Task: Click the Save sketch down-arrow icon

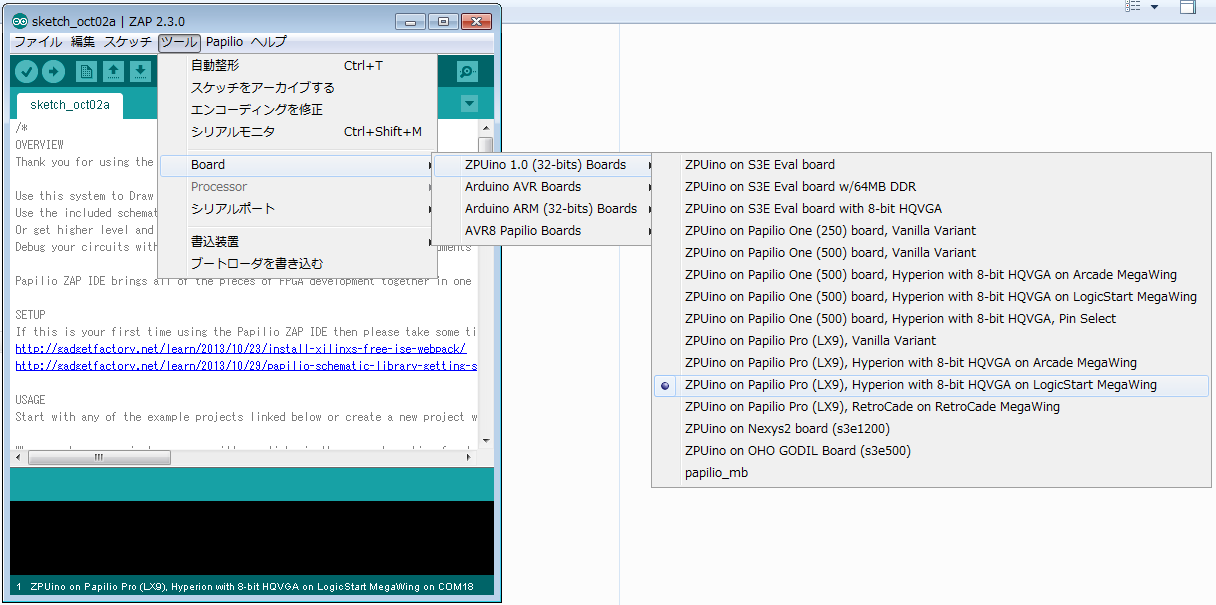Action: pos(140,71)
